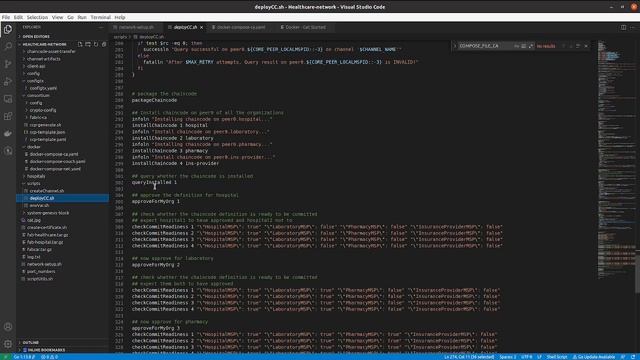Toggle Match Case in find widget
The image size is (640, 360).
tap(517, 46)
